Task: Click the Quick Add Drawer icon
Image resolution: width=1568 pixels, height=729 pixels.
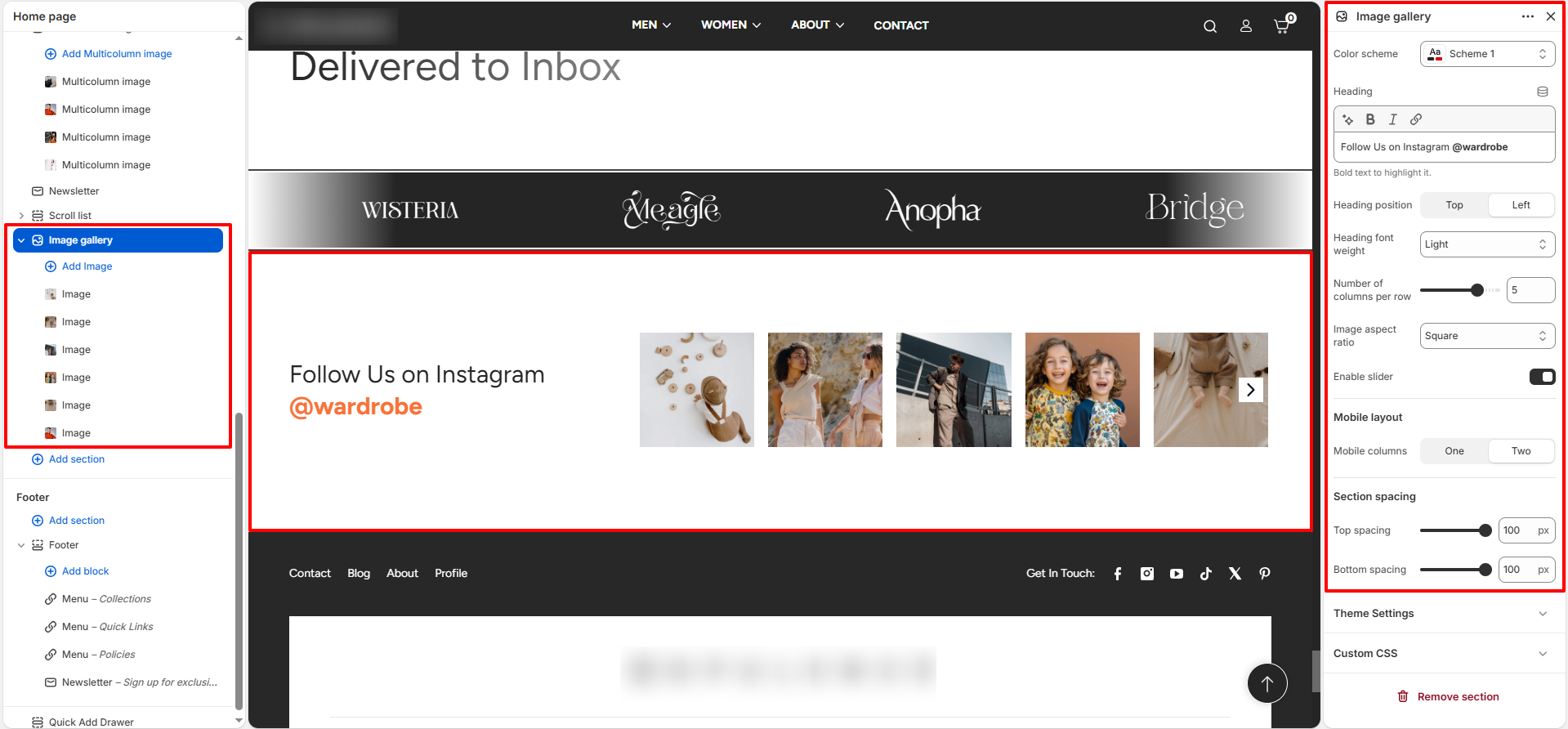Action: [x=38, y=722]
